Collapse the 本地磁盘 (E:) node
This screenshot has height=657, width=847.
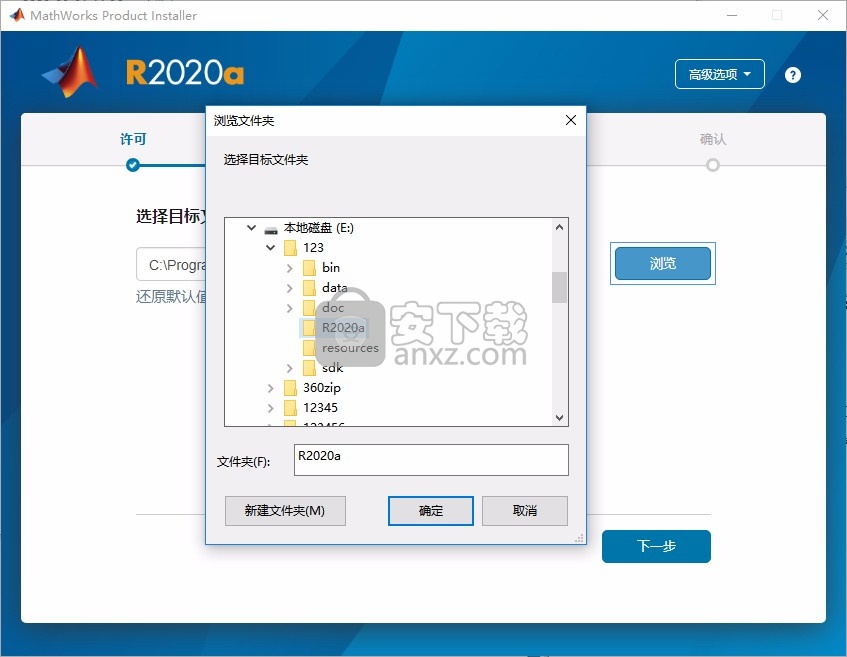coord(251,227)
